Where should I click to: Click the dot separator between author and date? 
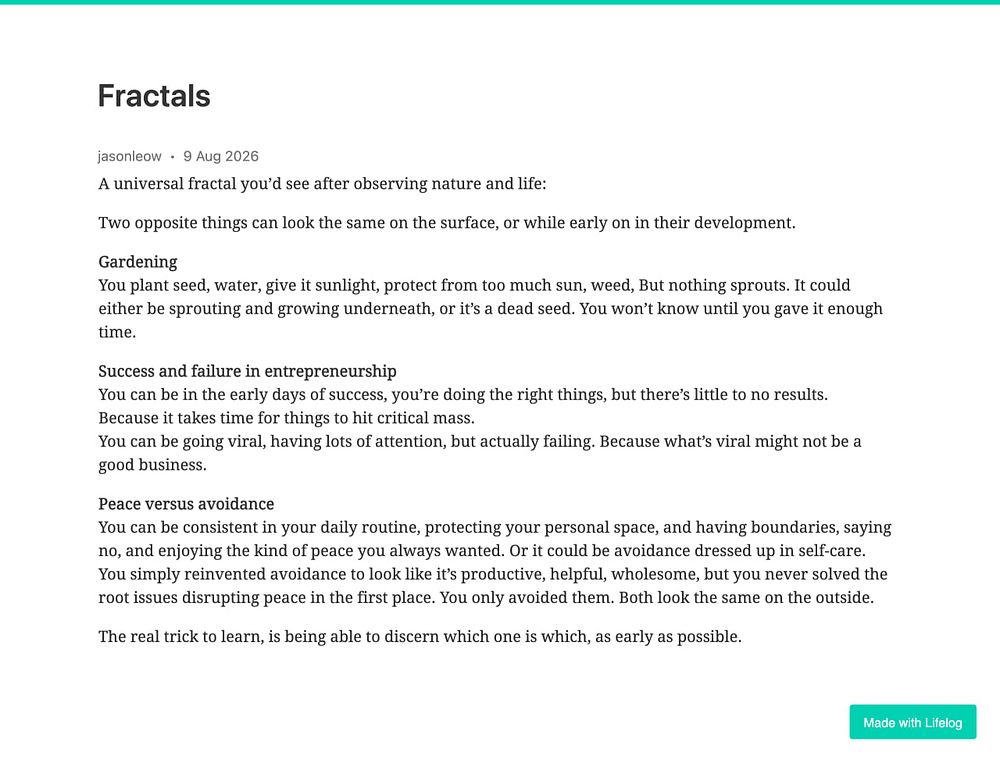pos(172,157)
